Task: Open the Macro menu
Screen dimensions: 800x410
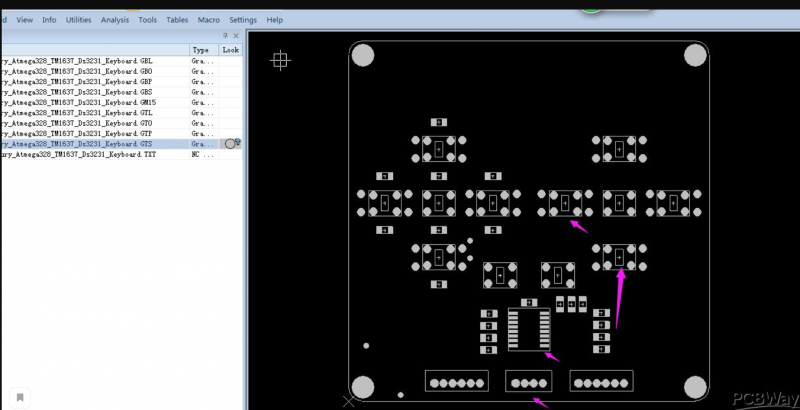Action: pyautogui.click(x=209, y=20)
